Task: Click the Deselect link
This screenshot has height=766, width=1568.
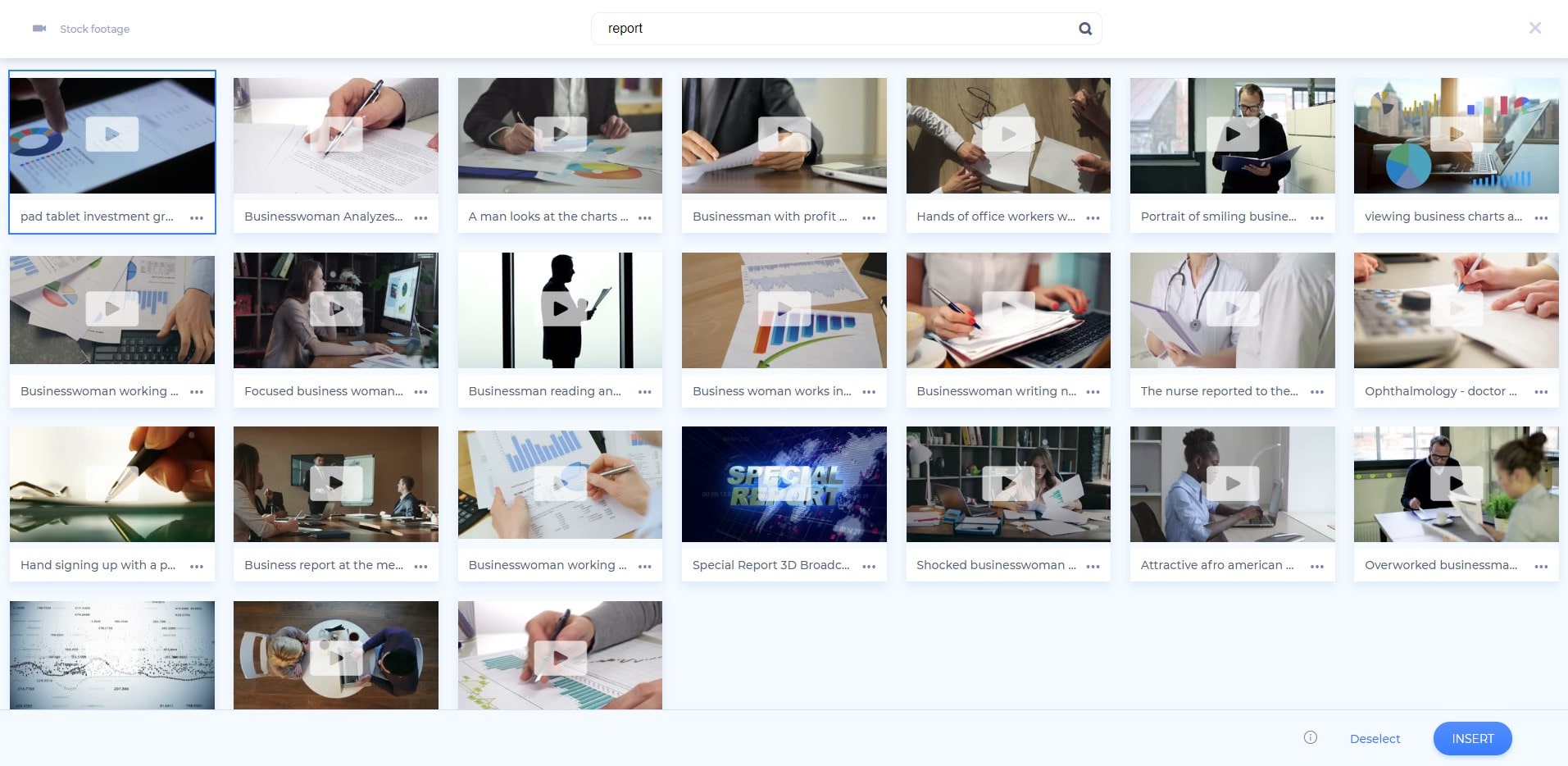Action: (1375, 738)
